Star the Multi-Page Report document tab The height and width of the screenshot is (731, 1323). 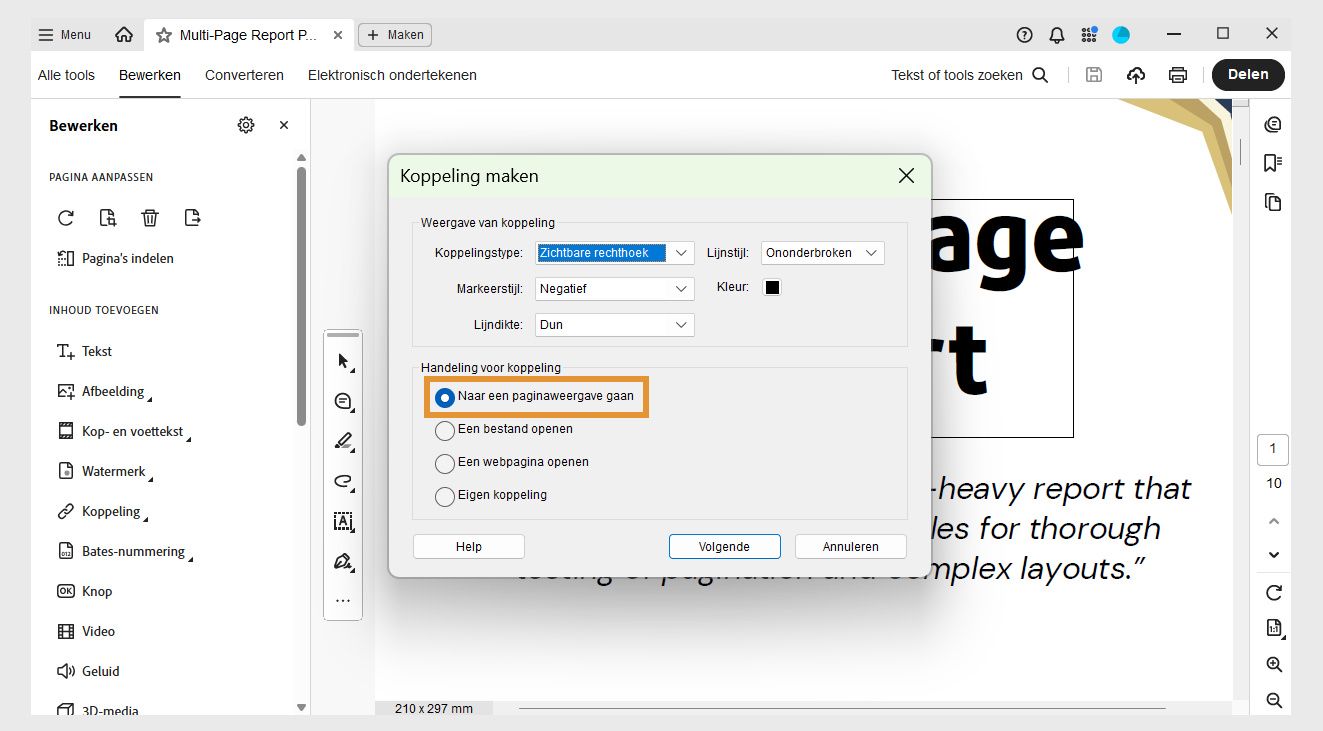tap(164, 35)
